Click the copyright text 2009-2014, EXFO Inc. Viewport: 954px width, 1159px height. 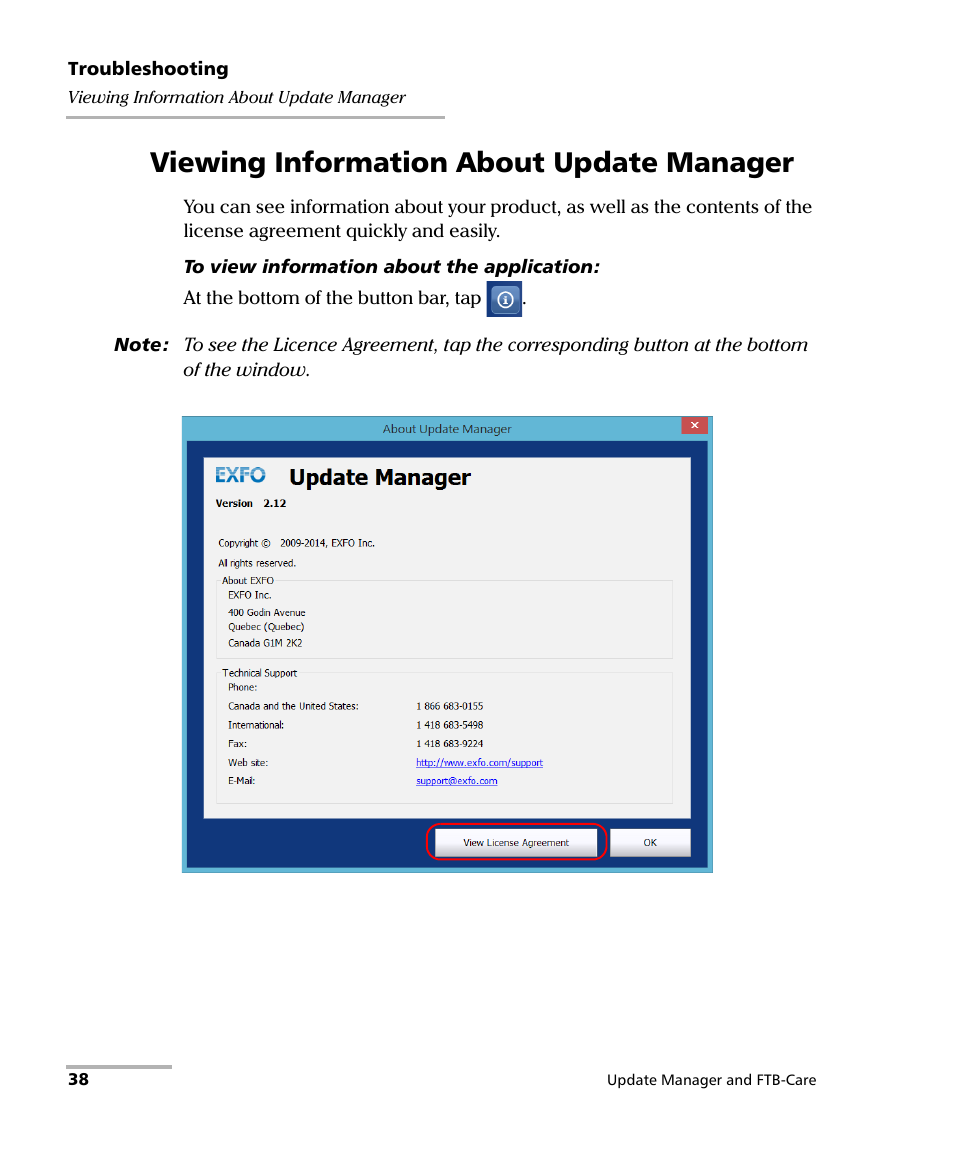[x=327, y=543]
